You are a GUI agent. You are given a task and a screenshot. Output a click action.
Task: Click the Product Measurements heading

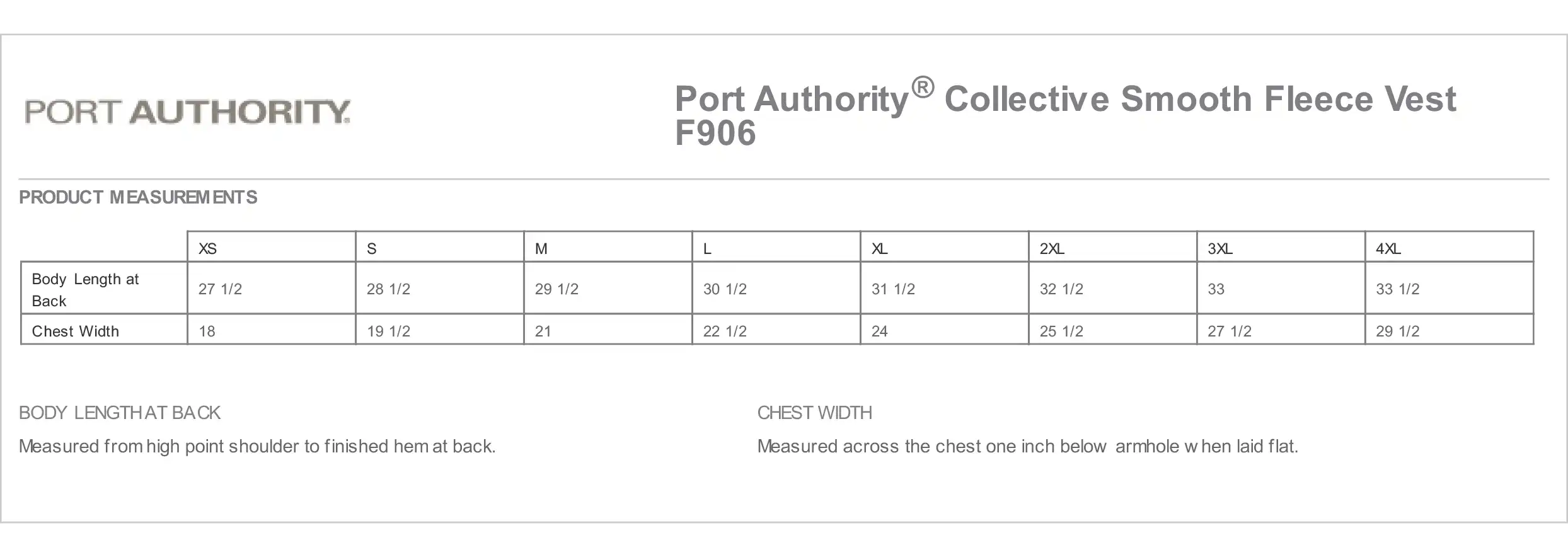(138, 197)
